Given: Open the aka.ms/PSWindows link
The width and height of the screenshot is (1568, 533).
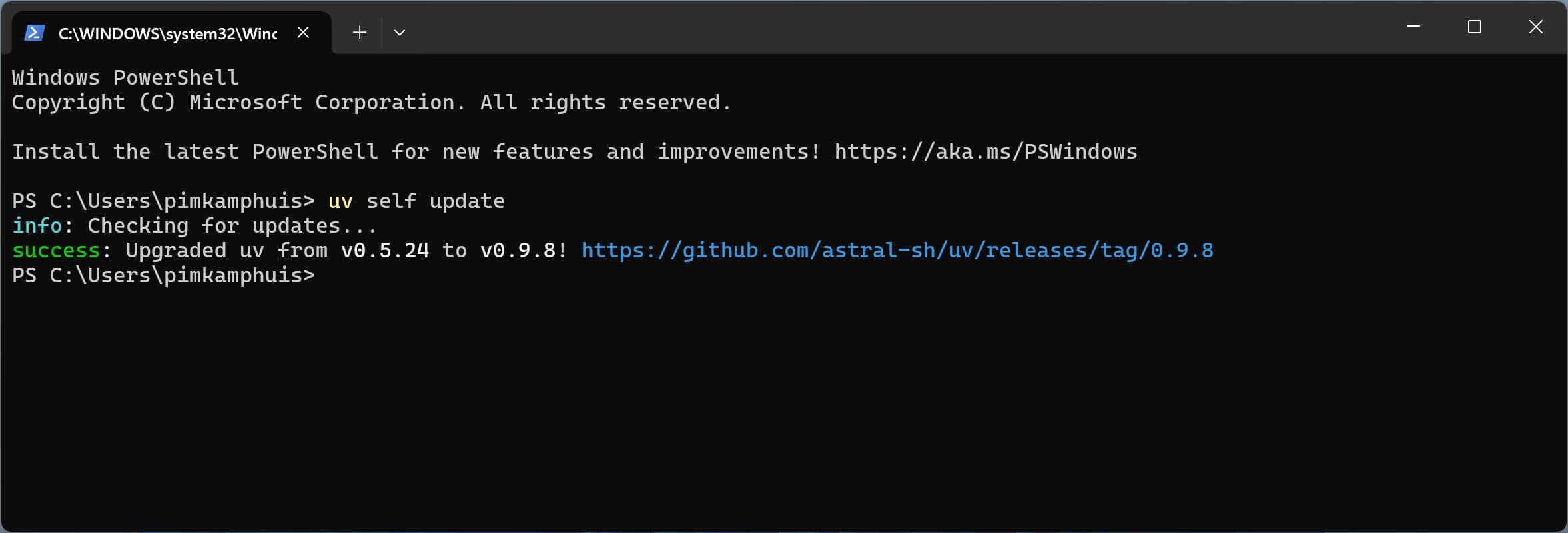Looking at the screenshot, I should click(986, 152).
